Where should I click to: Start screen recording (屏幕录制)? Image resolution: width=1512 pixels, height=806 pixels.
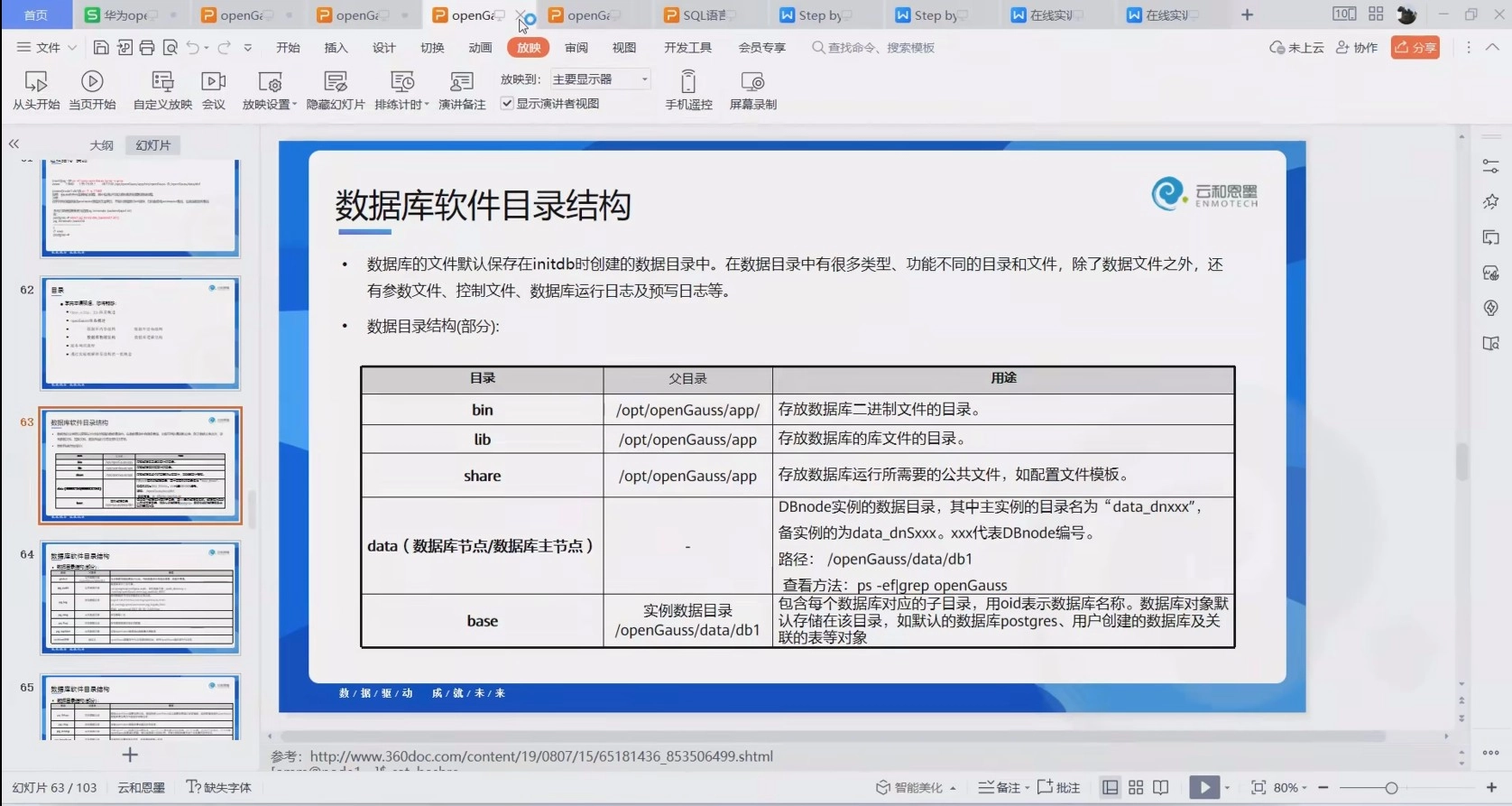pos(752,90)
